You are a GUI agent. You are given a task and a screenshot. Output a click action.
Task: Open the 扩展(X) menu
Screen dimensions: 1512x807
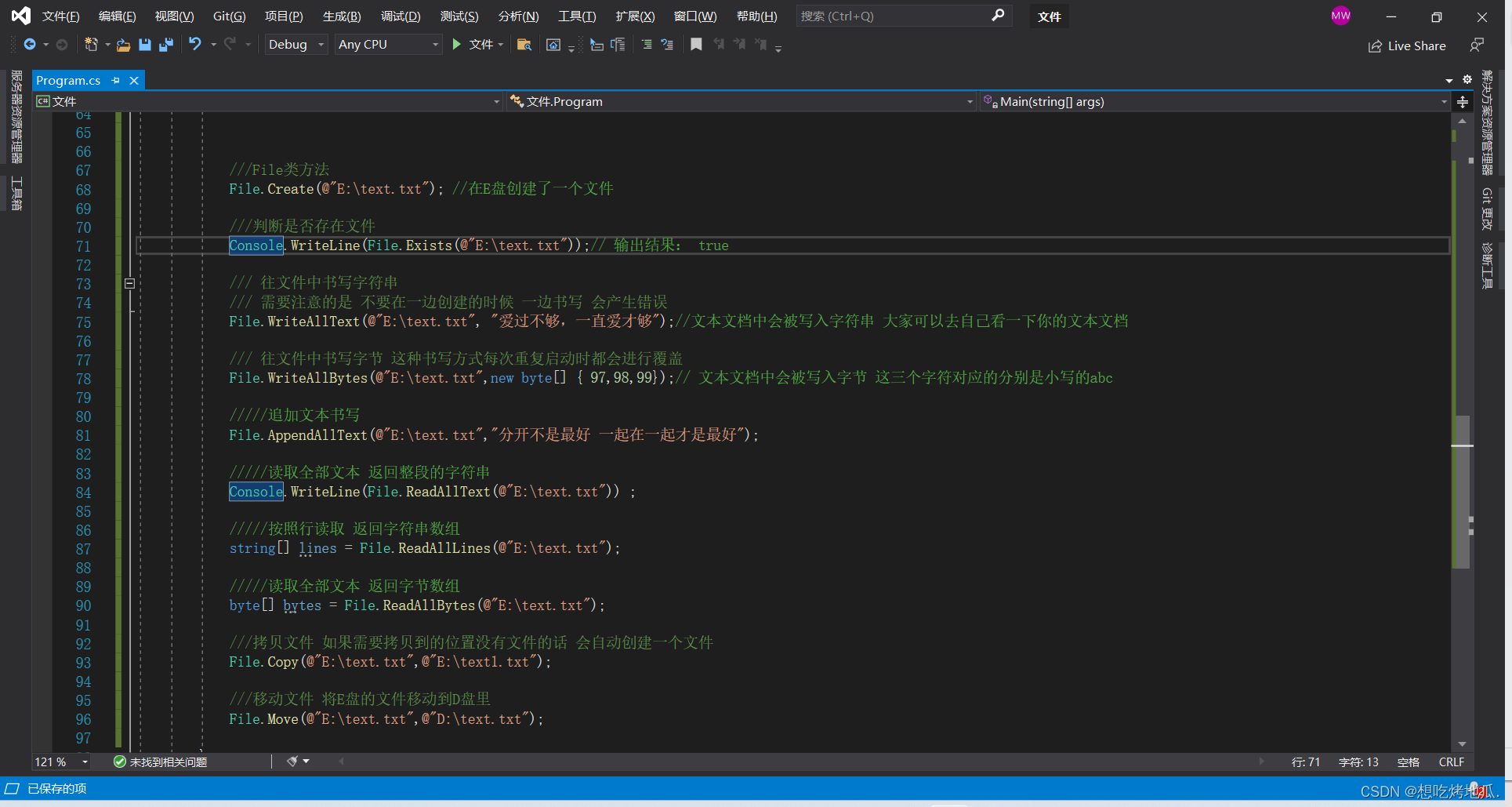[635, 16]
